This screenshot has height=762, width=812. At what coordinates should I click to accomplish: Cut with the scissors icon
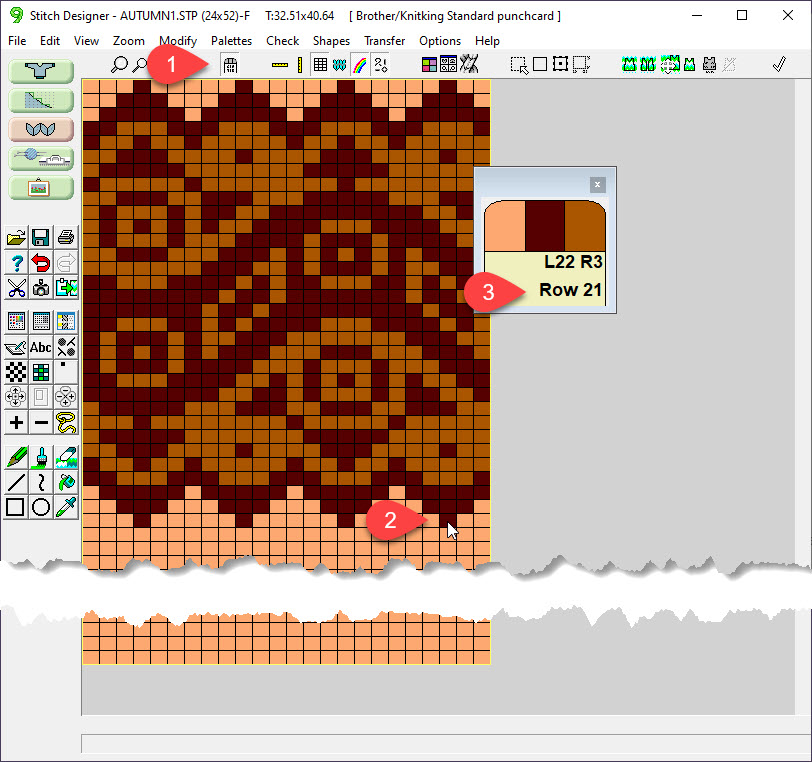click(x=16, y=287)
